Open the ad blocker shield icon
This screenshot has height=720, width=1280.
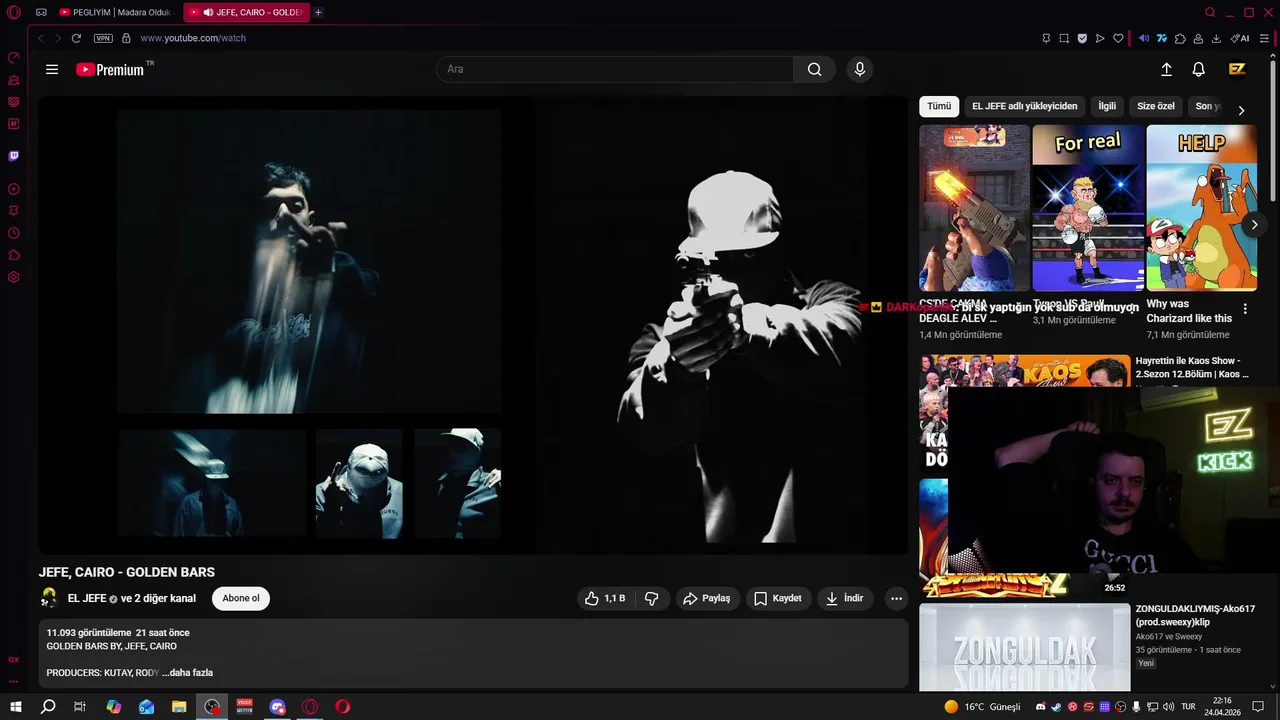pyautogui.click(x=1082, y=38)
